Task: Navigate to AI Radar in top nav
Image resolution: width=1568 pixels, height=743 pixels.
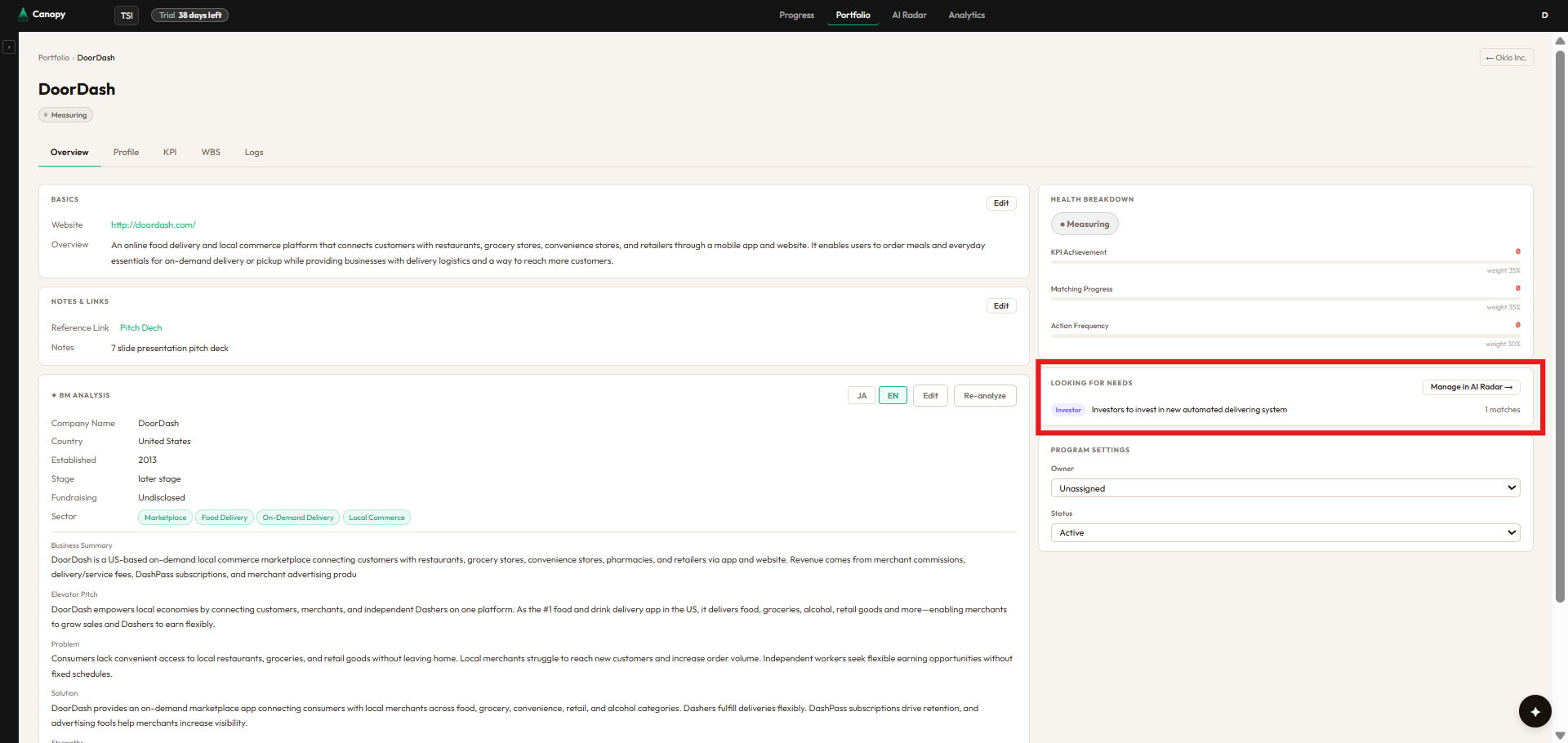Action: point(909,16)
